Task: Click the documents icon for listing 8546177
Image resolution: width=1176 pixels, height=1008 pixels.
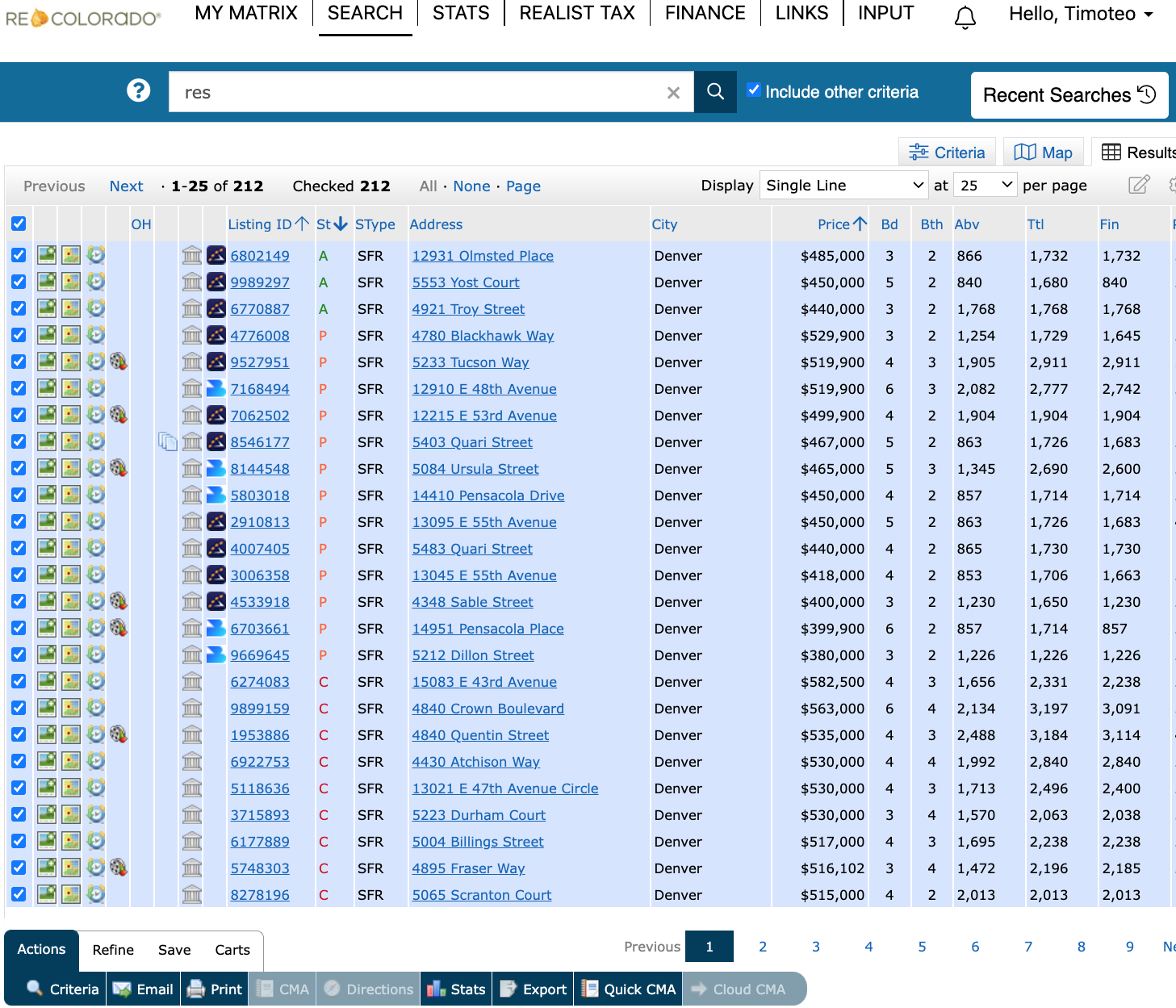Action: pos(167,442)
